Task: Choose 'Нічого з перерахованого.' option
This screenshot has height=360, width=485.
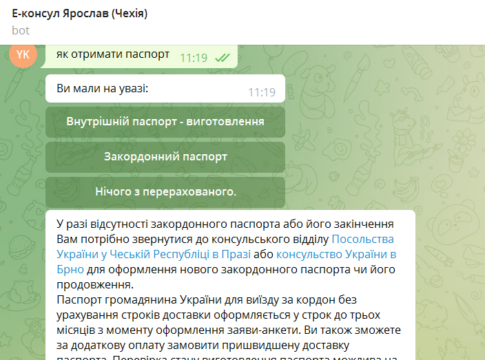Action: 165,192
